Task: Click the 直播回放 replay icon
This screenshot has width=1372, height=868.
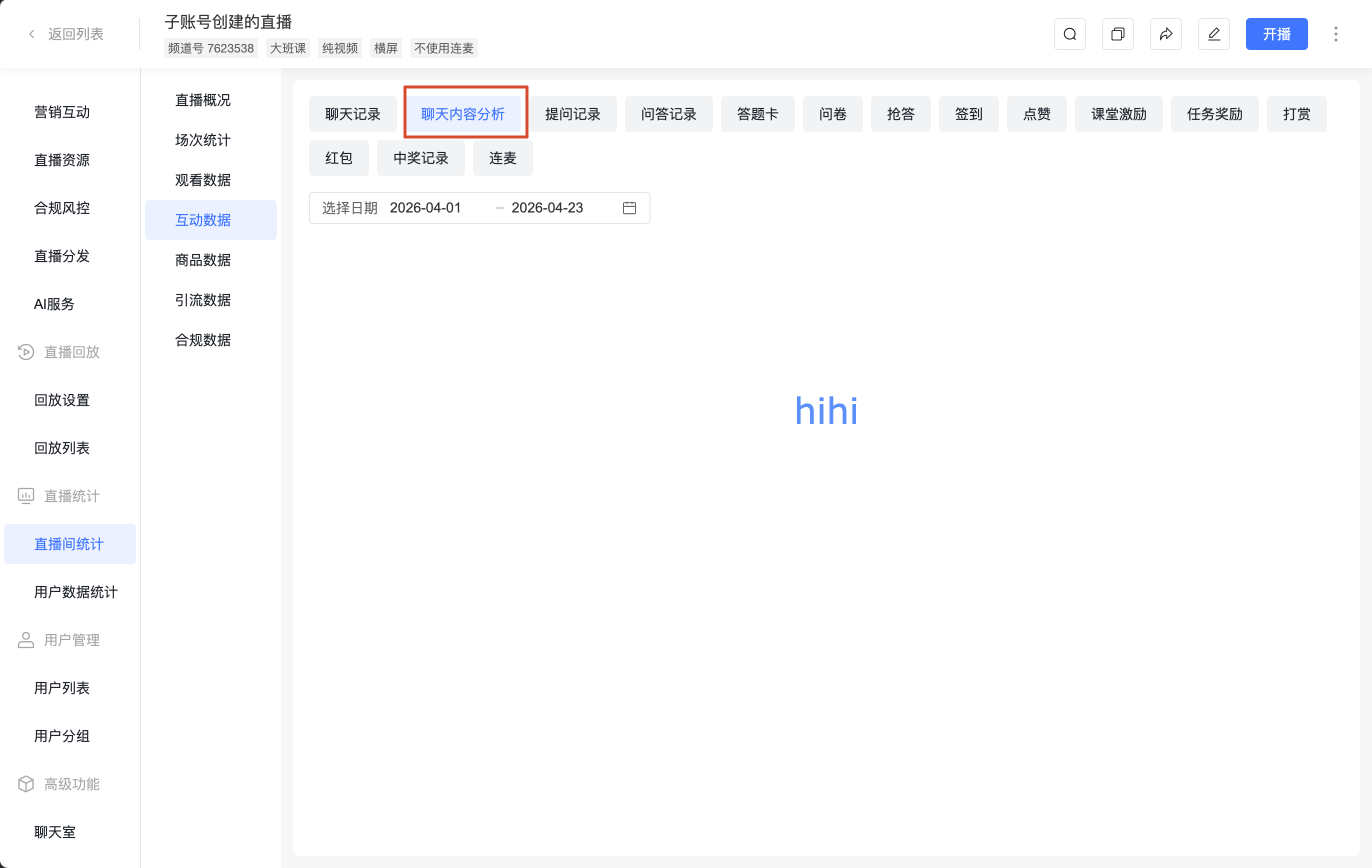Action: coord(25,352)
